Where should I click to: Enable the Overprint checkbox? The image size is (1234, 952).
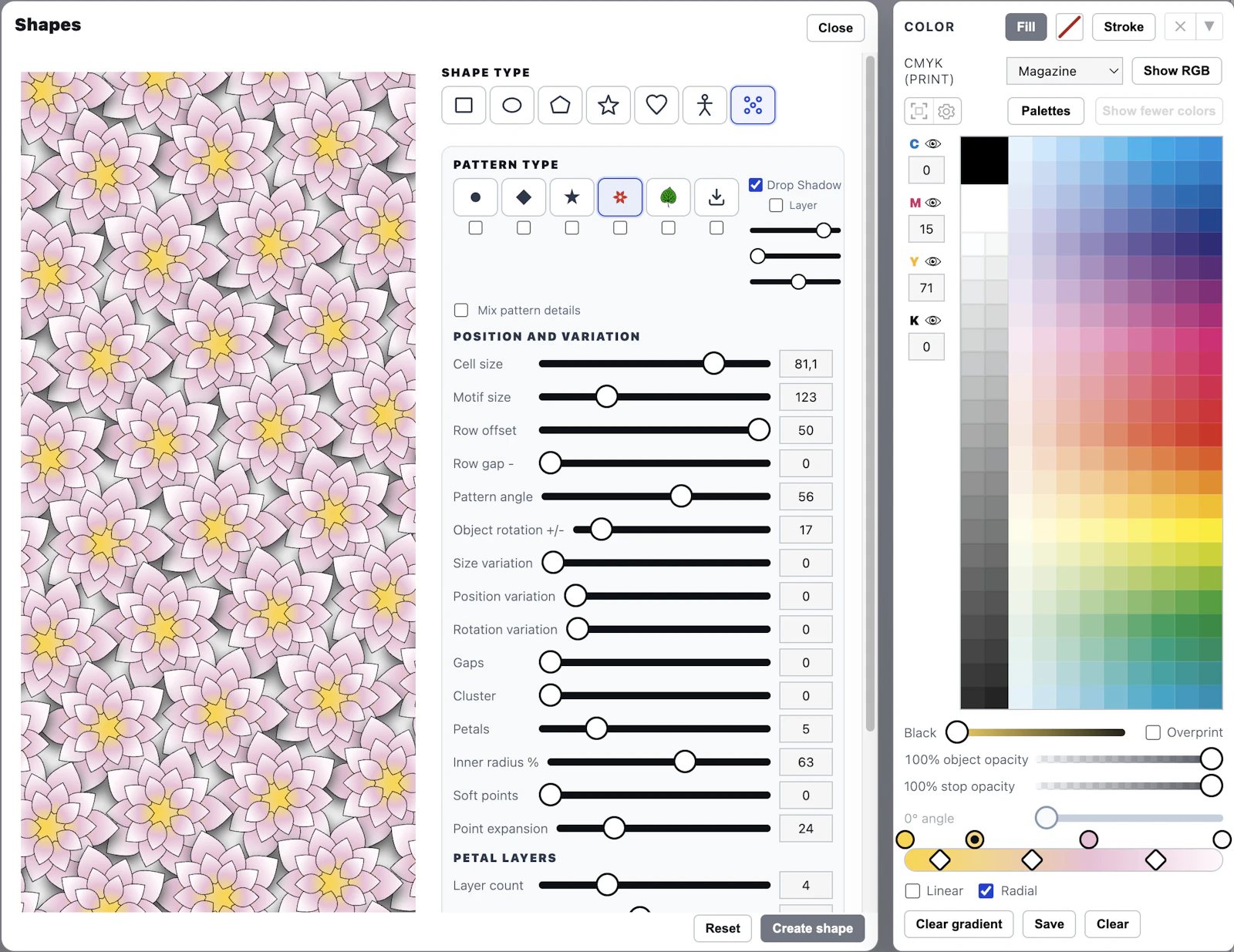coord(1153,732)
